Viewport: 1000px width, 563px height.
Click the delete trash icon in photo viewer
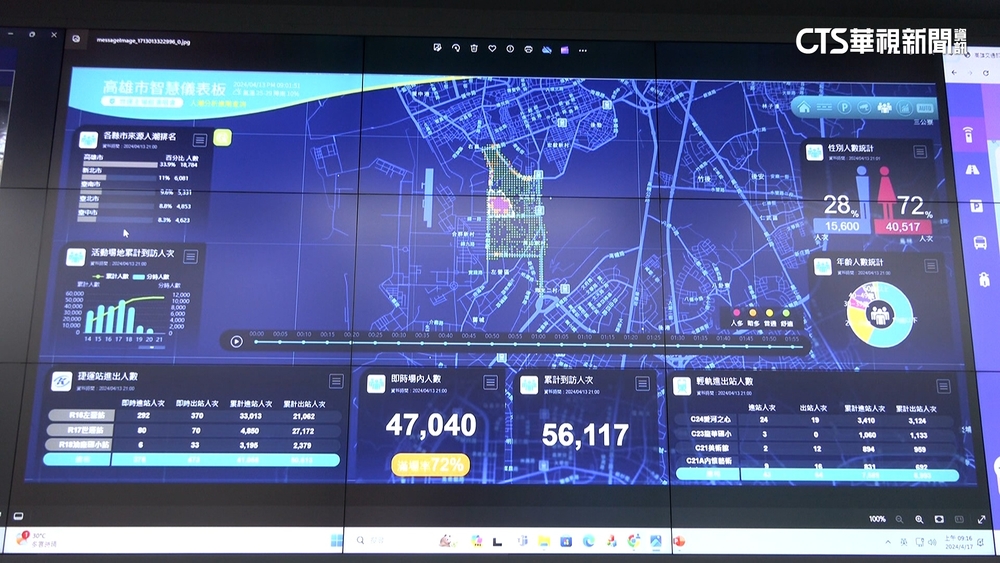(x=474, y=48)
